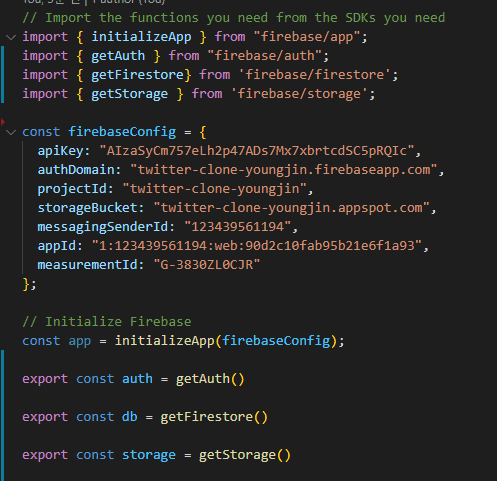Click the authDomain string value

click(284, 170)
